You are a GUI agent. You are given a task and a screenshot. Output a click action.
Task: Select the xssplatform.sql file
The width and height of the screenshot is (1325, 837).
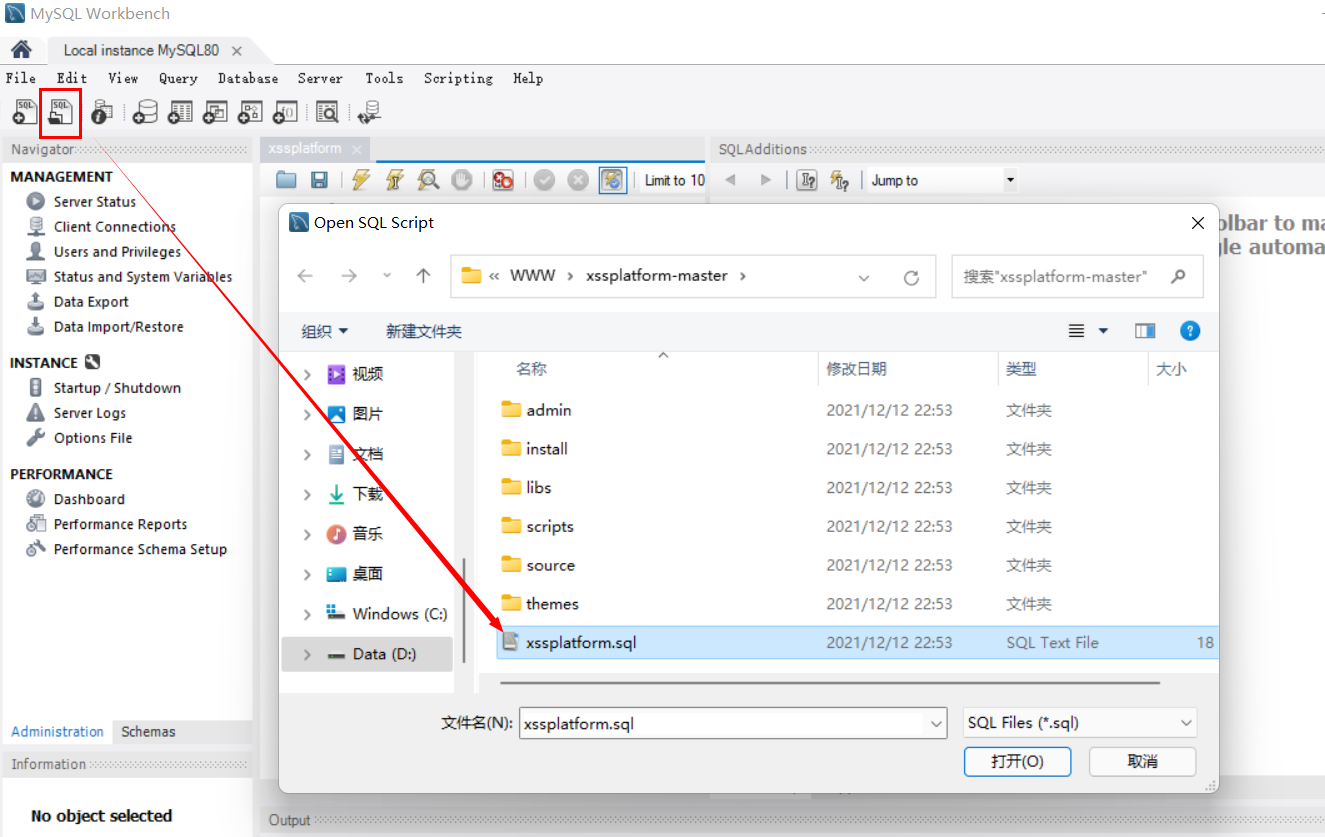point(857,643)
